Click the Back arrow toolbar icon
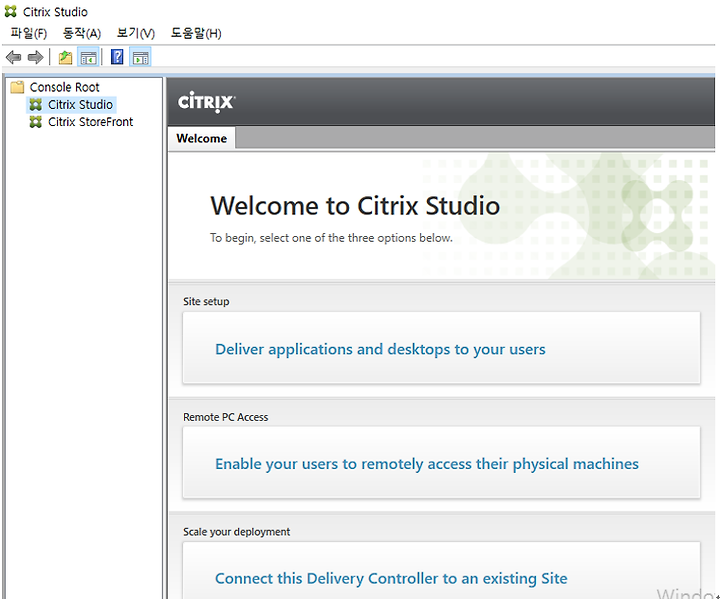The image size is (720, 599). point(13,57)
